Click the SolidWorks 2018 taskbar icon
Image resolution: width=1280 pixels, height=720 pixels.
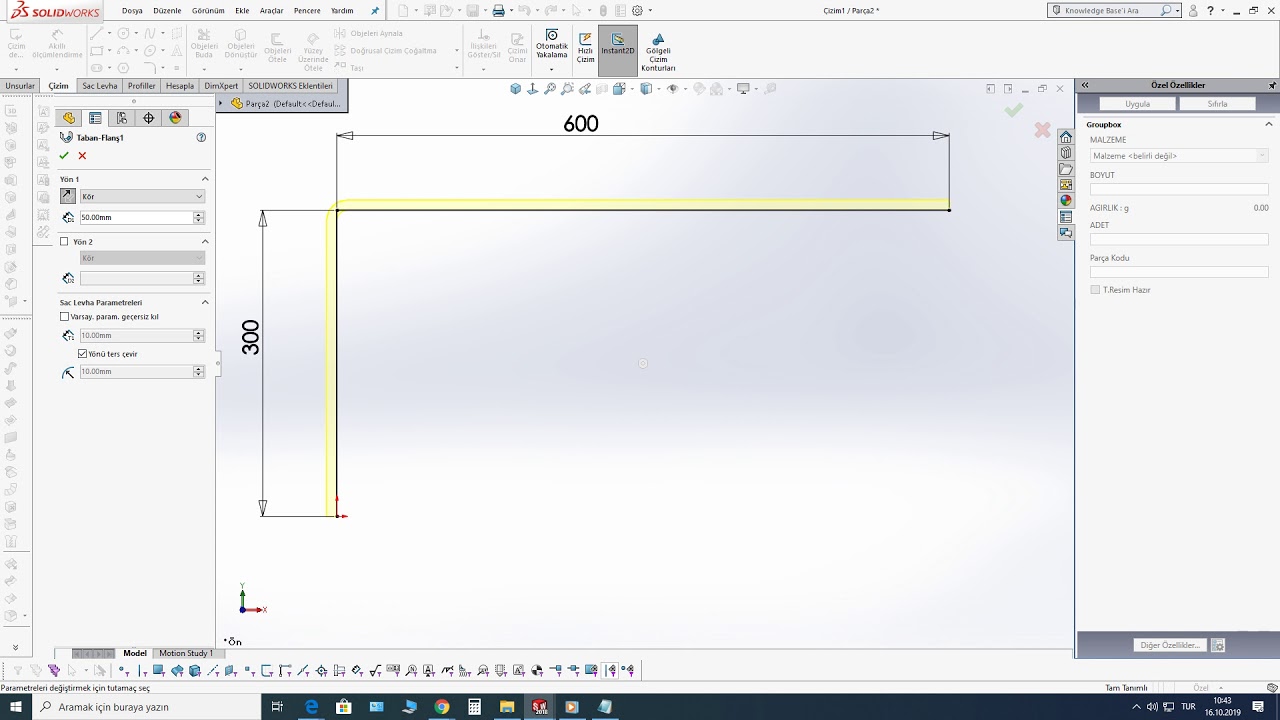(539, 707)
